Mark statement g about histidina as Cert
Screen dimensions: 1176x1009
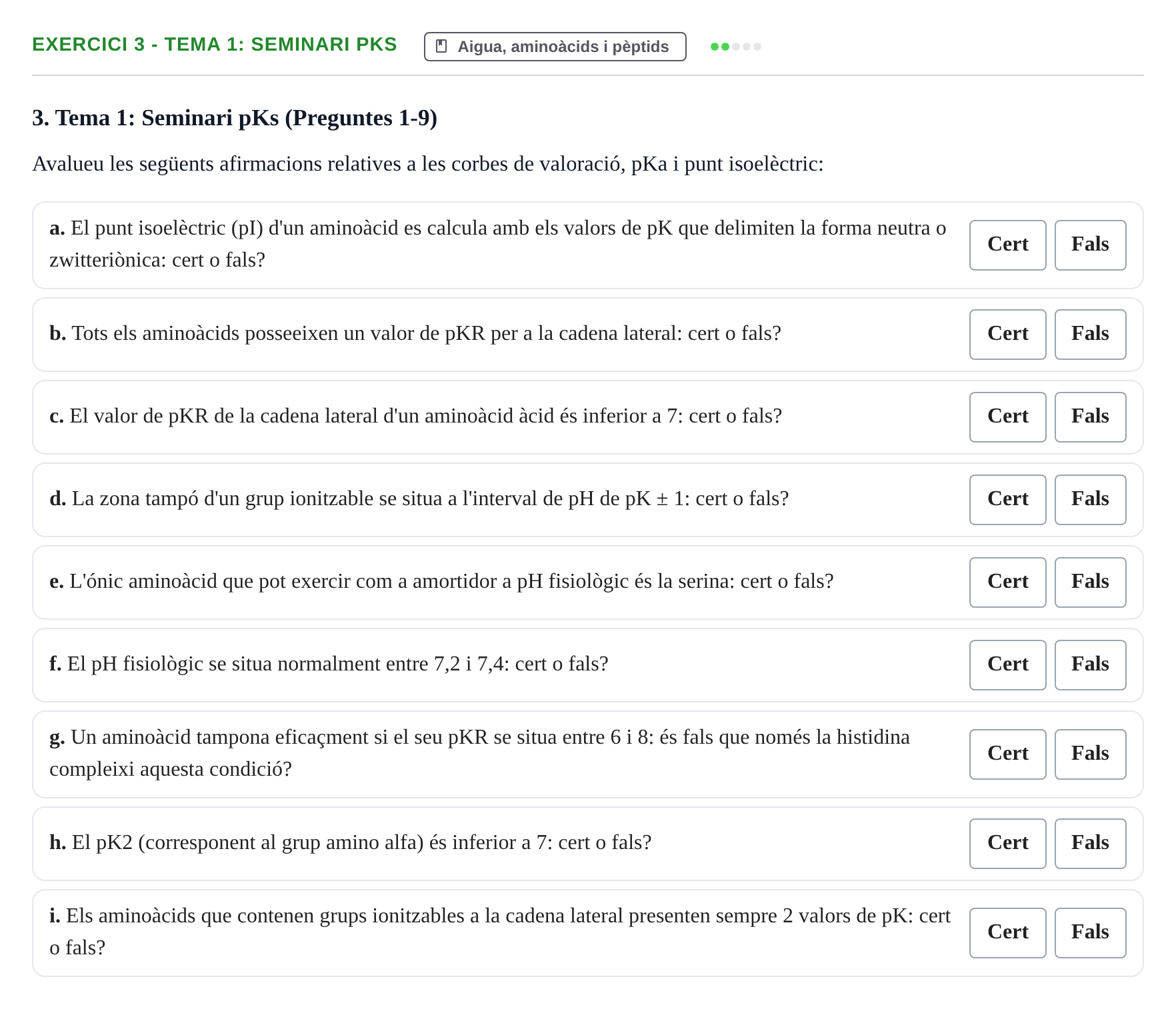point(1007,754)
